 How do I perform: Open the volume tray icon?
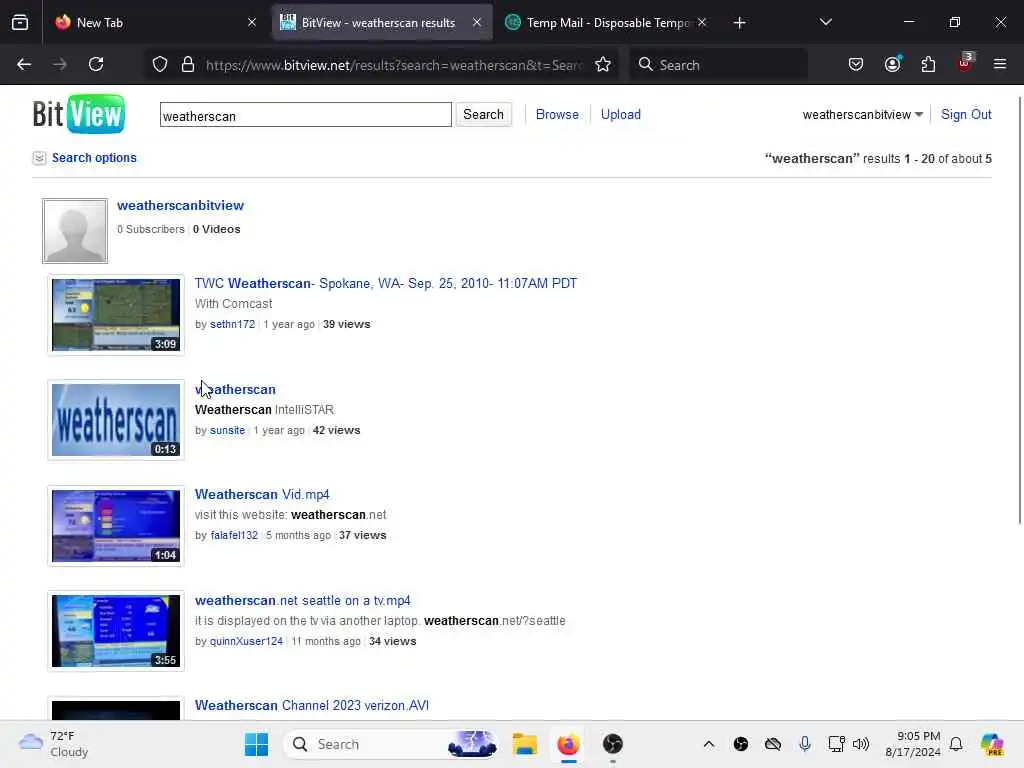(861, 744)
